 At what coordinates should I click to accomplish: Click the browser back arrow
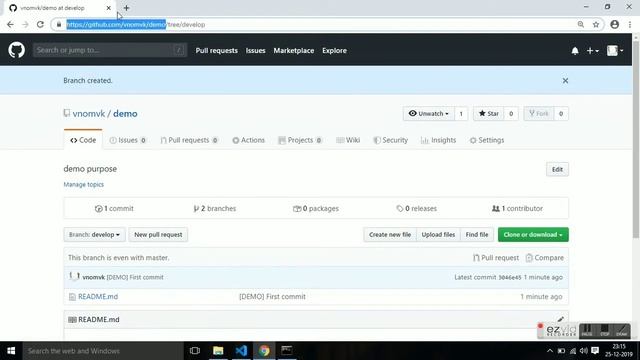click(10, 24)
